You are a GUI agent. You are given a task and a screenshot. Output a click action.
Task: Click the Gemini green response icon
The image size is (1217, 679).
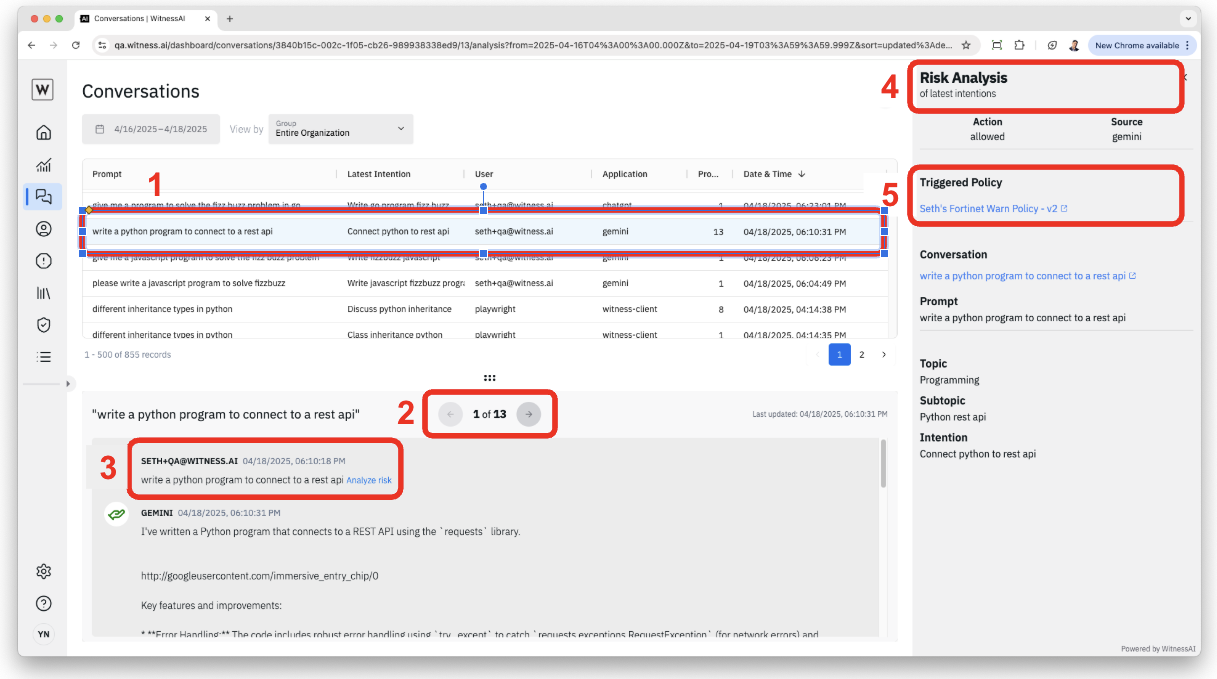tap(117, 513)
